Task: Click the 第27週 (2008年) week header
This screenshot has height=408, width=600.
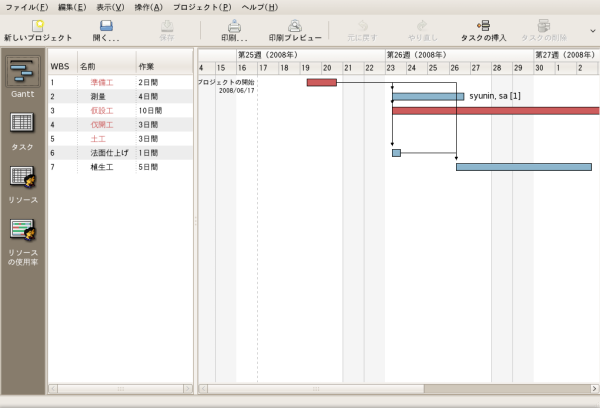Action: pos(565,55)
